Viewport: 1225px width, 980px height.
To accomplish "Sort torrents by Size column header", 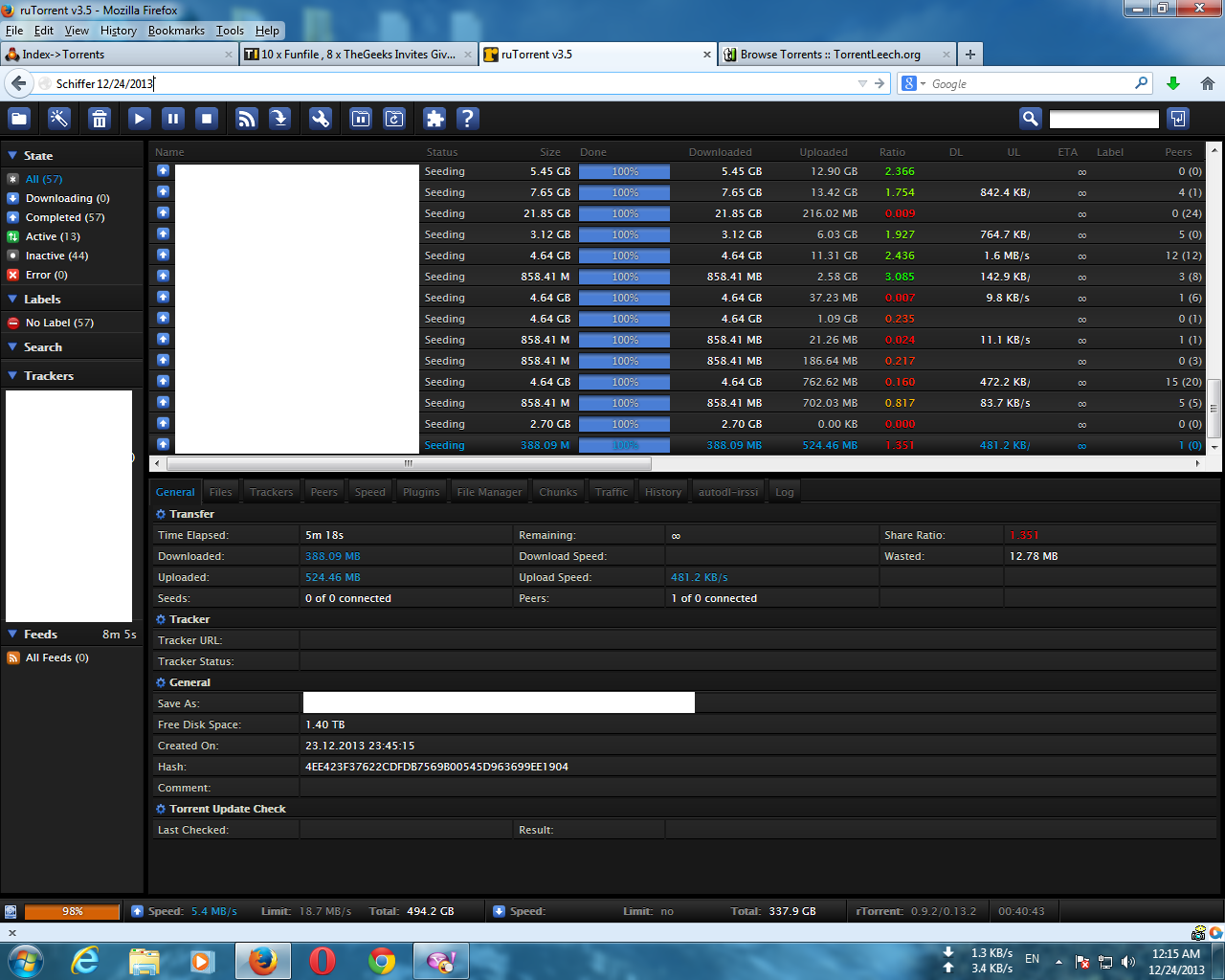I will click(550, 152).
